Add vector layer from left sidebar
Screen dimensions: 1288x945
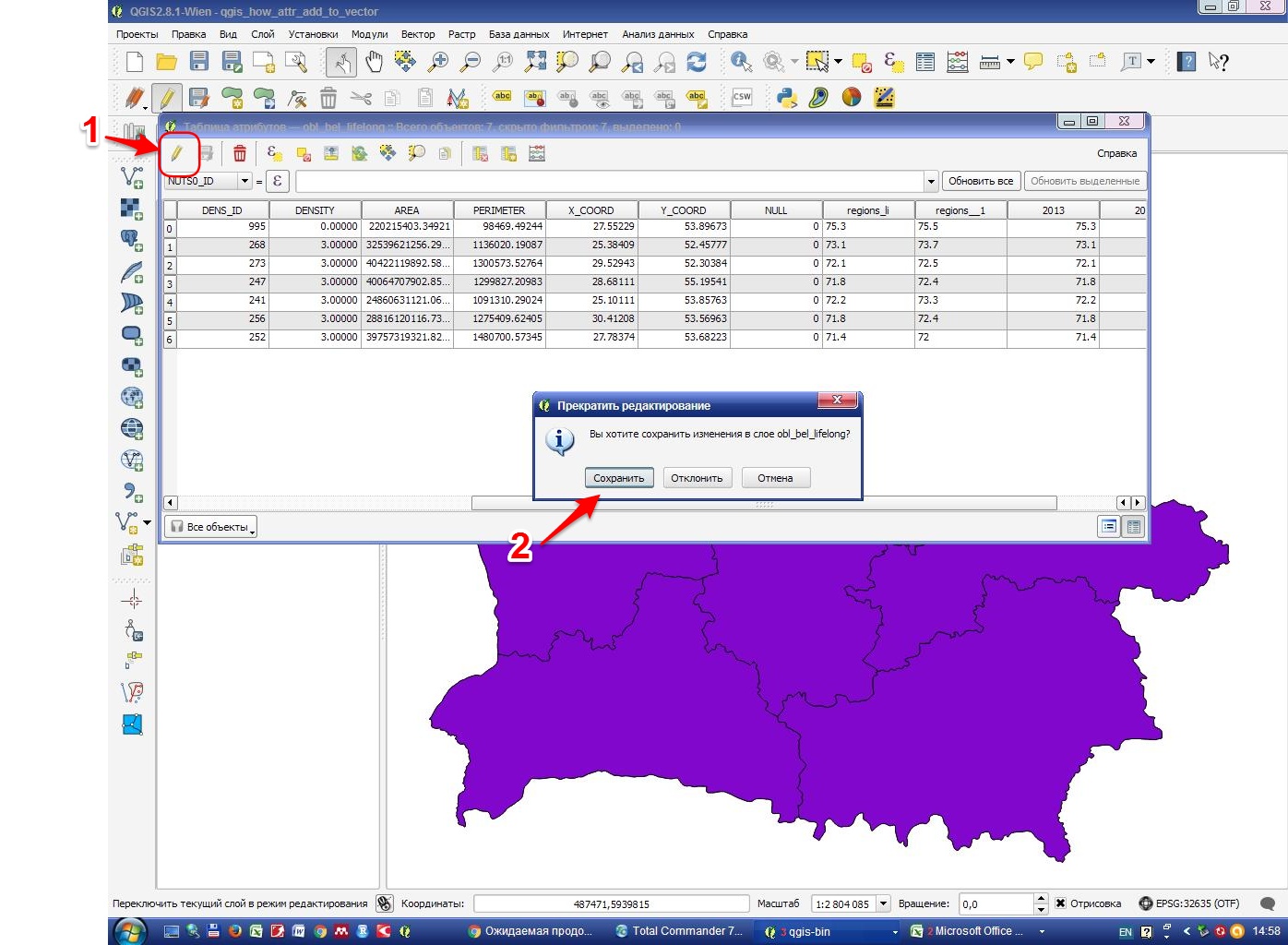tap(133, 176)
